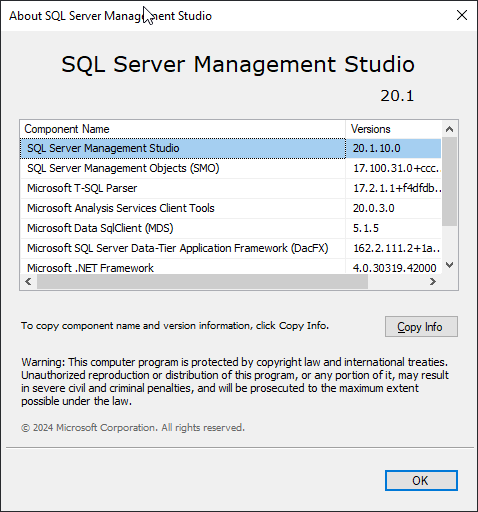Screen dimensions: 478x512
Task: Click version cell 4.0.30319.42000
Action: click(x=394, y=267)
